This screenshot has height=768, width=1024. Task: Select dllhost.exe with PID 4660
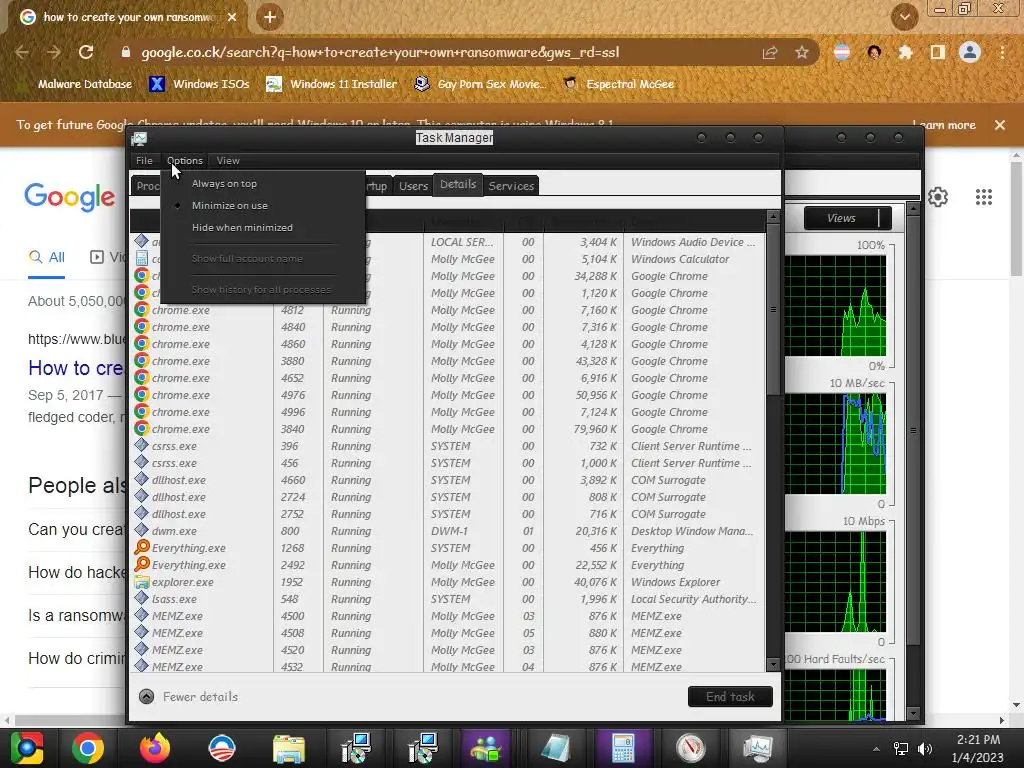[448, 480]
